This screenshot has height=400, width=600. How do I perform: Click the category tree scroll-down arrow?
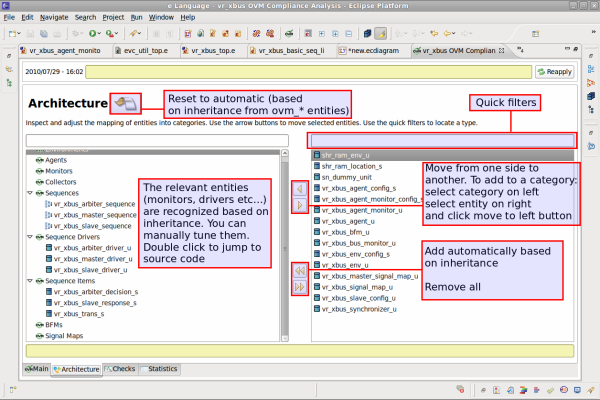point(285,338)
